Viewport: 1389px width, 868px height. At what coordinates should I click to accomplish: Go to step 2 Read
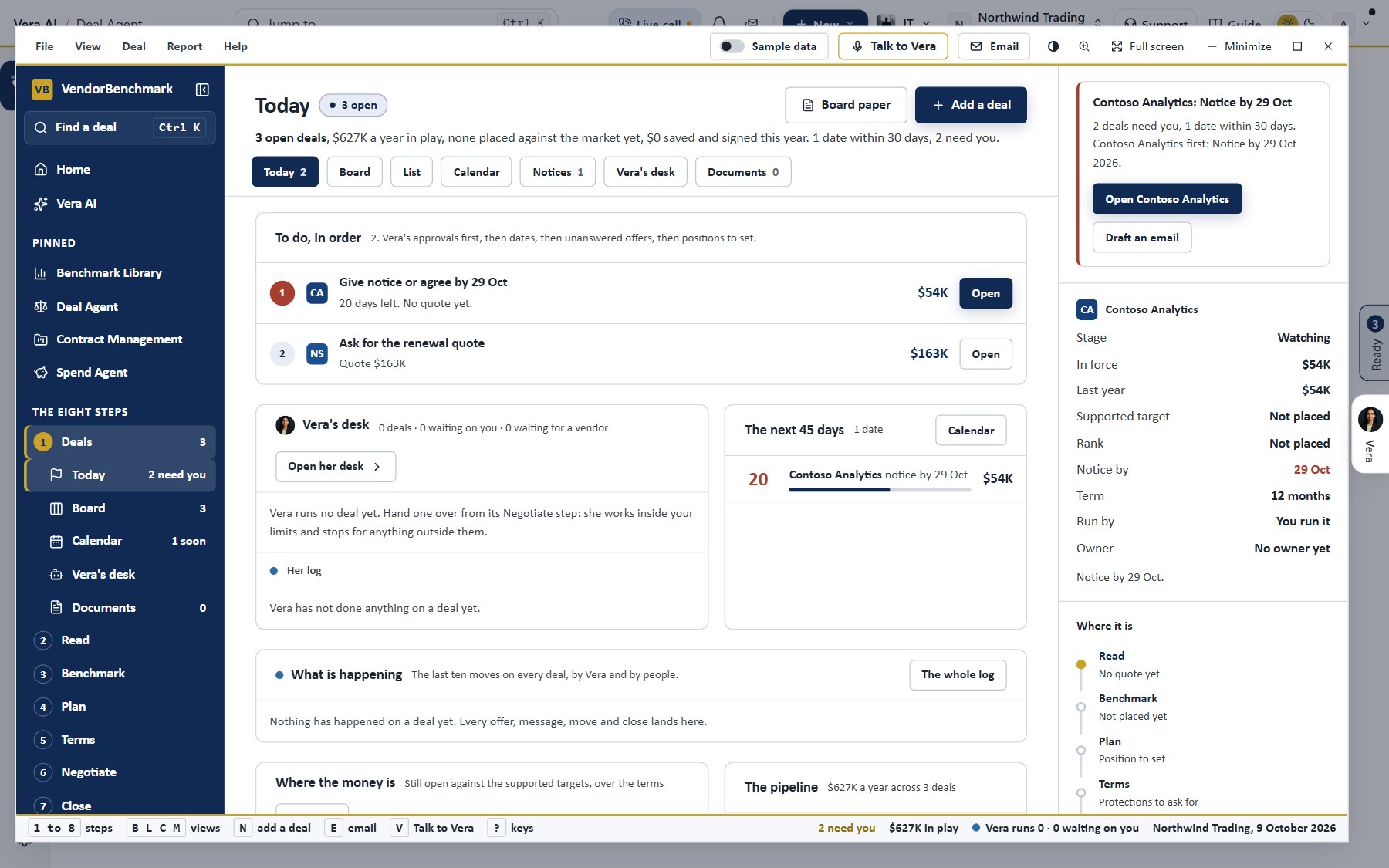[x=120, y=640]
